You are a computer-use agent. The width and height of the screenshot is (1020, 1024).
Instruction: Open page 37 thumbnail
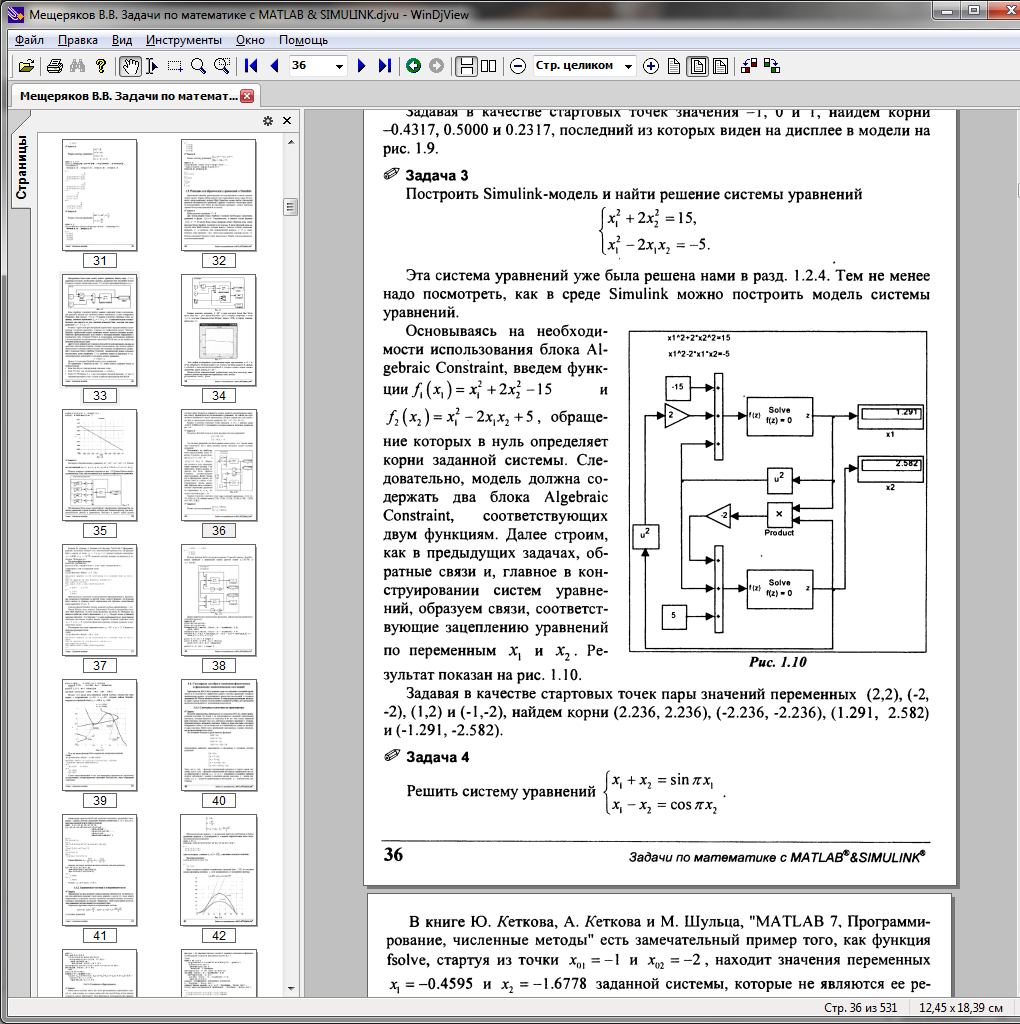pos(100,600)
